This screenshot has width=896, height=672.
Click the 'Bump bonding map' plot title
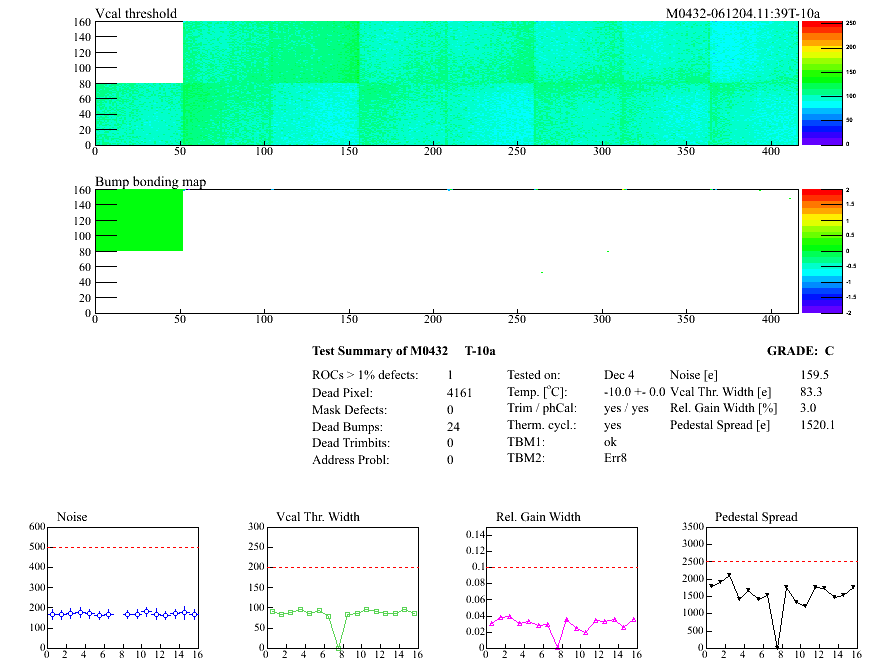pyautogui.click(x=150, y=182)
